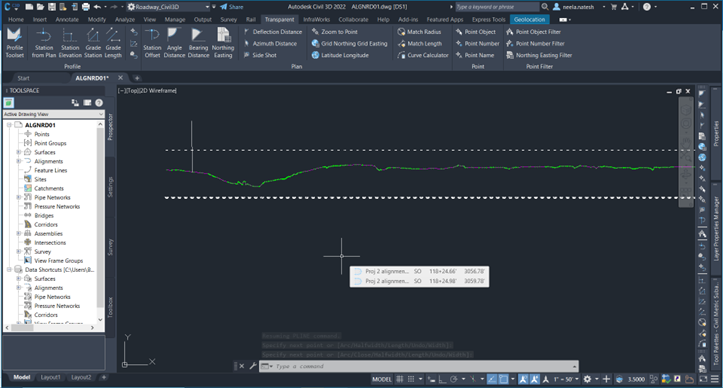This screenshot has width=723, height=388.
Task: Open the Curve Calculator
Action: (423, 55)
